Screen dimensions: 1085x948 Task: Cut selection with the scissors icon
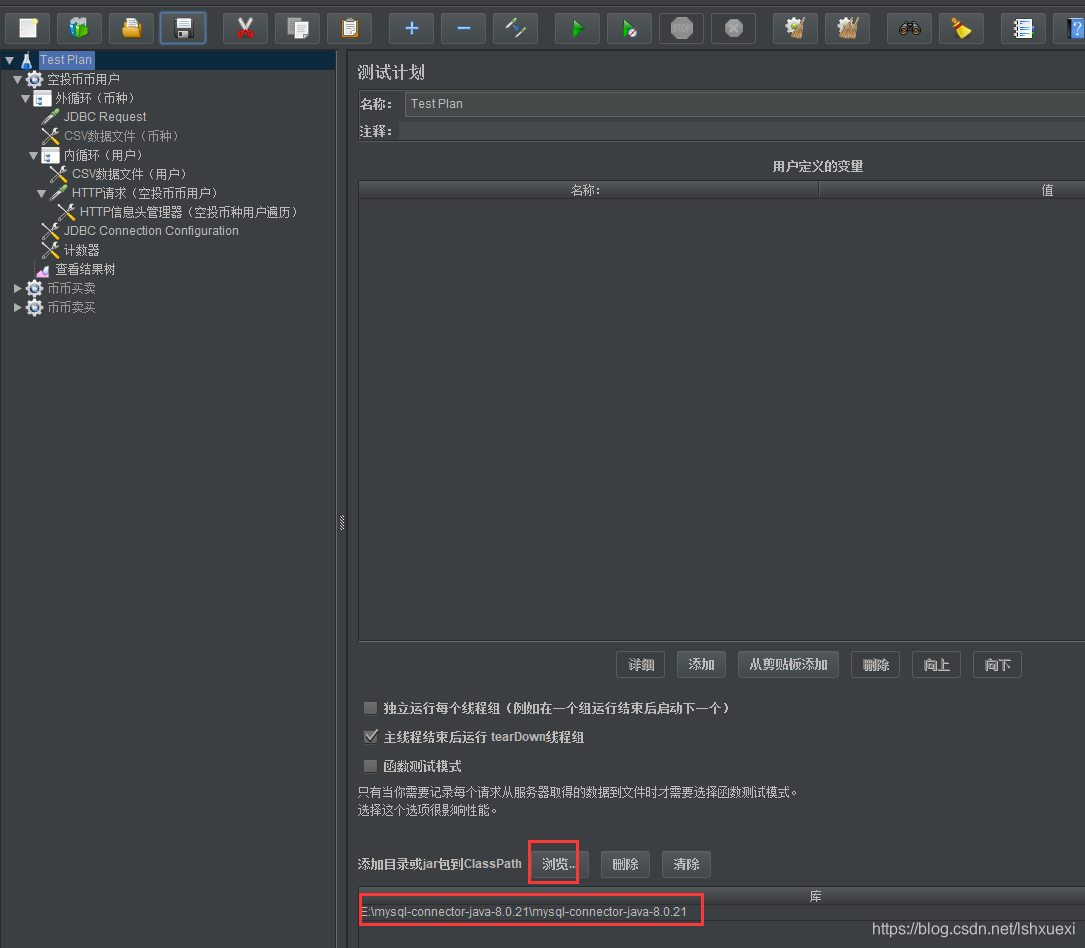click(245, 28)
